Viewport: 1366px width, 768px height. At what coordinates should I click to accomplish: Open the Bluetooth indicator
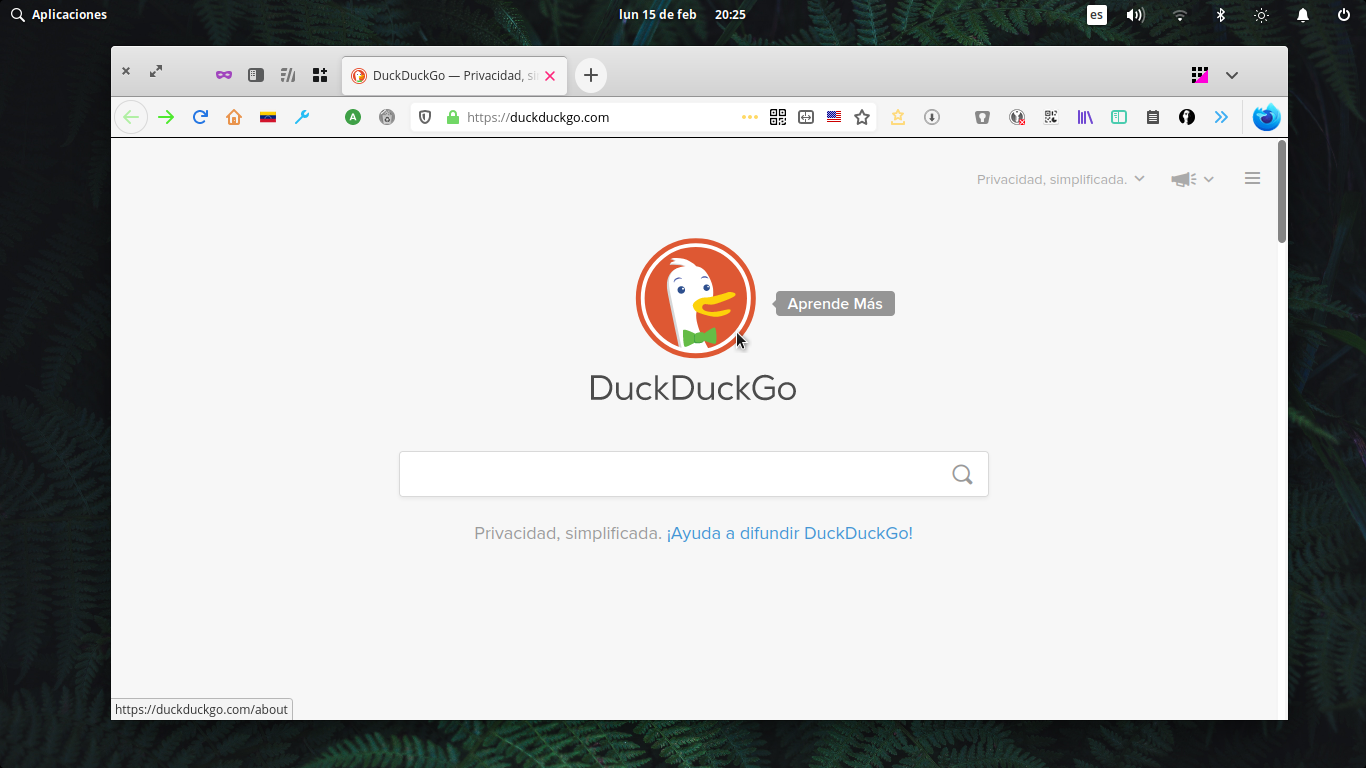1220,15
